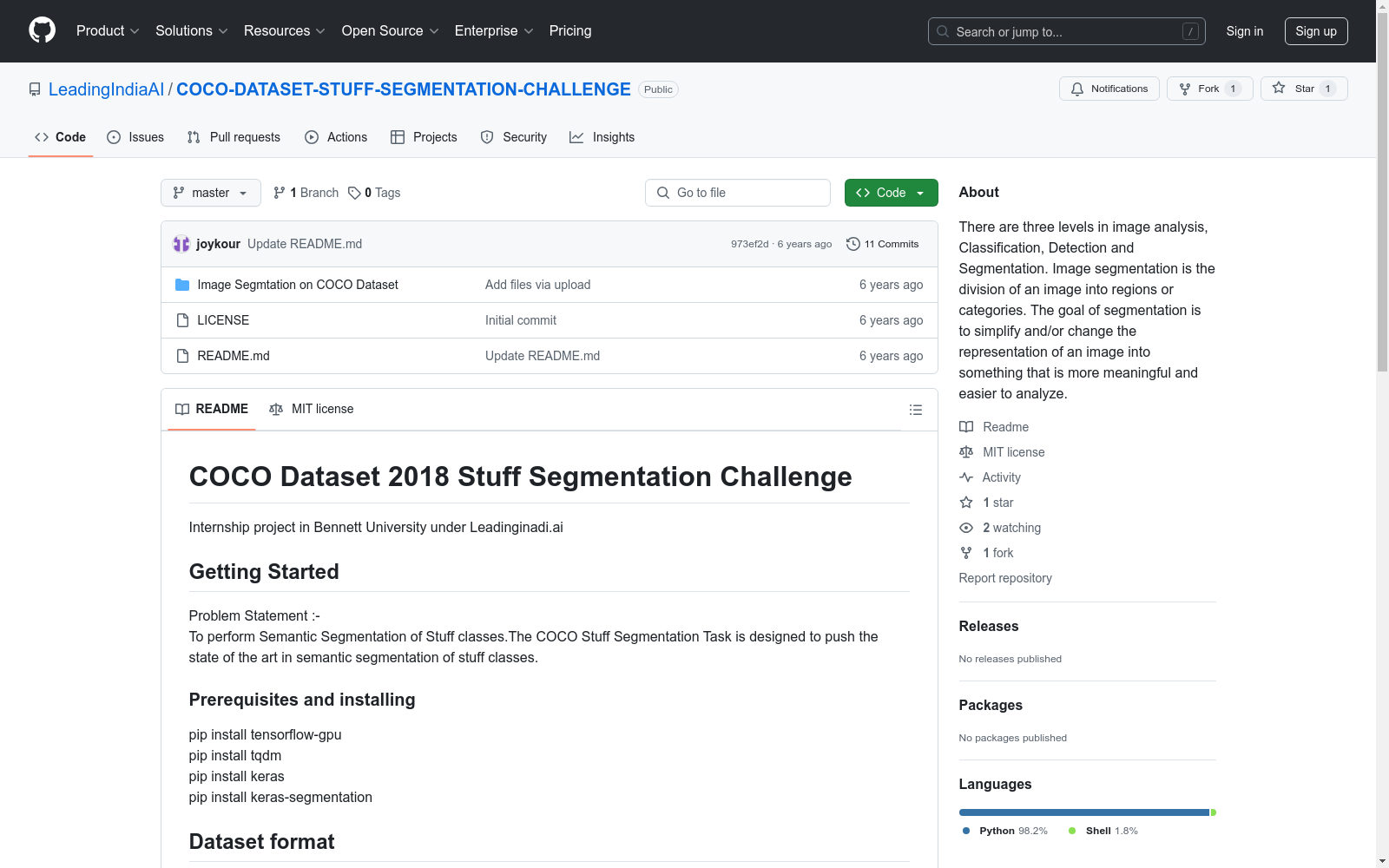Click the tag icon next to 0 Tags
The height and width of the screenshot is (868, 1389).
354,193
